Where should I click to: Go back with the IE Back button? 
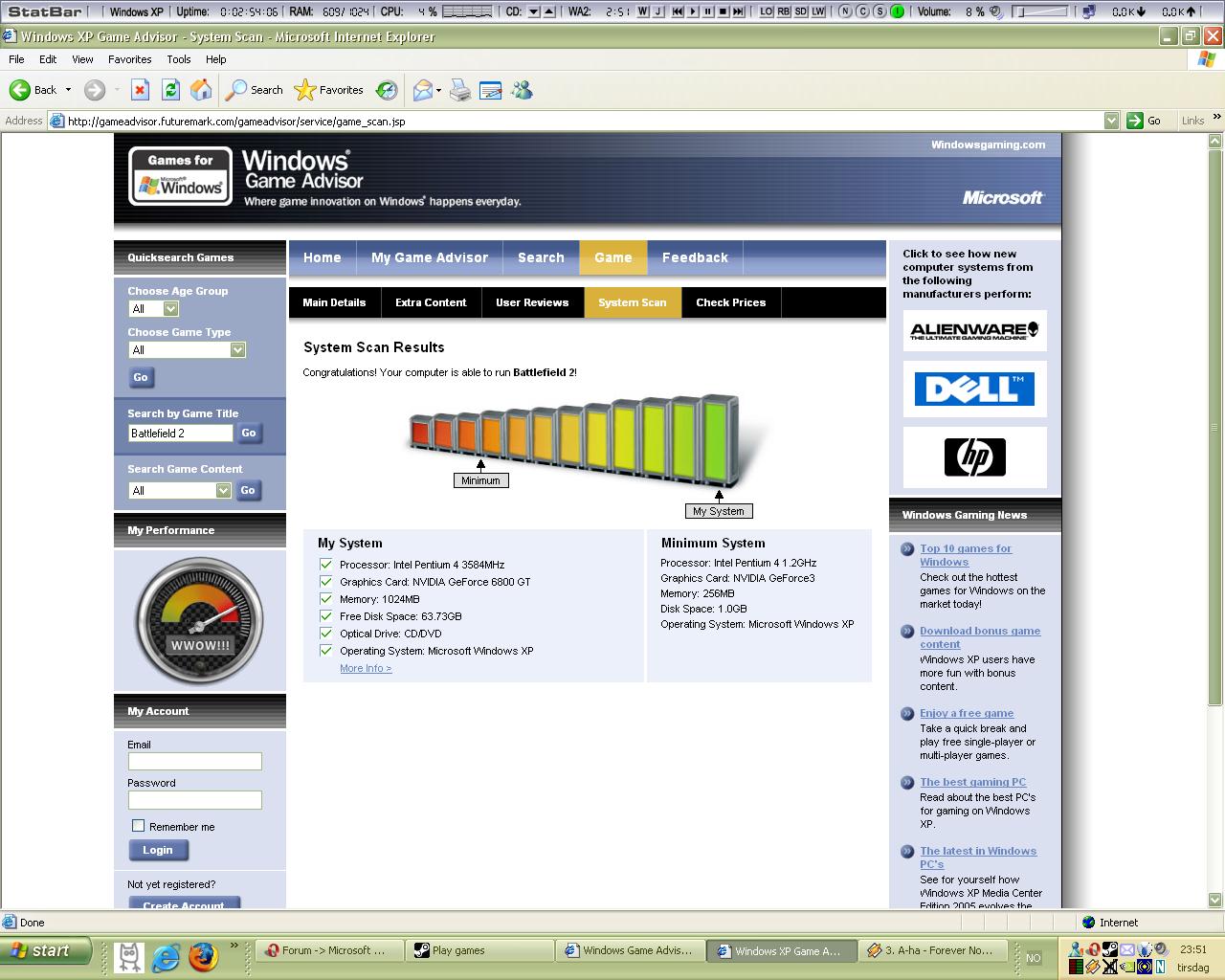[33, 90]
